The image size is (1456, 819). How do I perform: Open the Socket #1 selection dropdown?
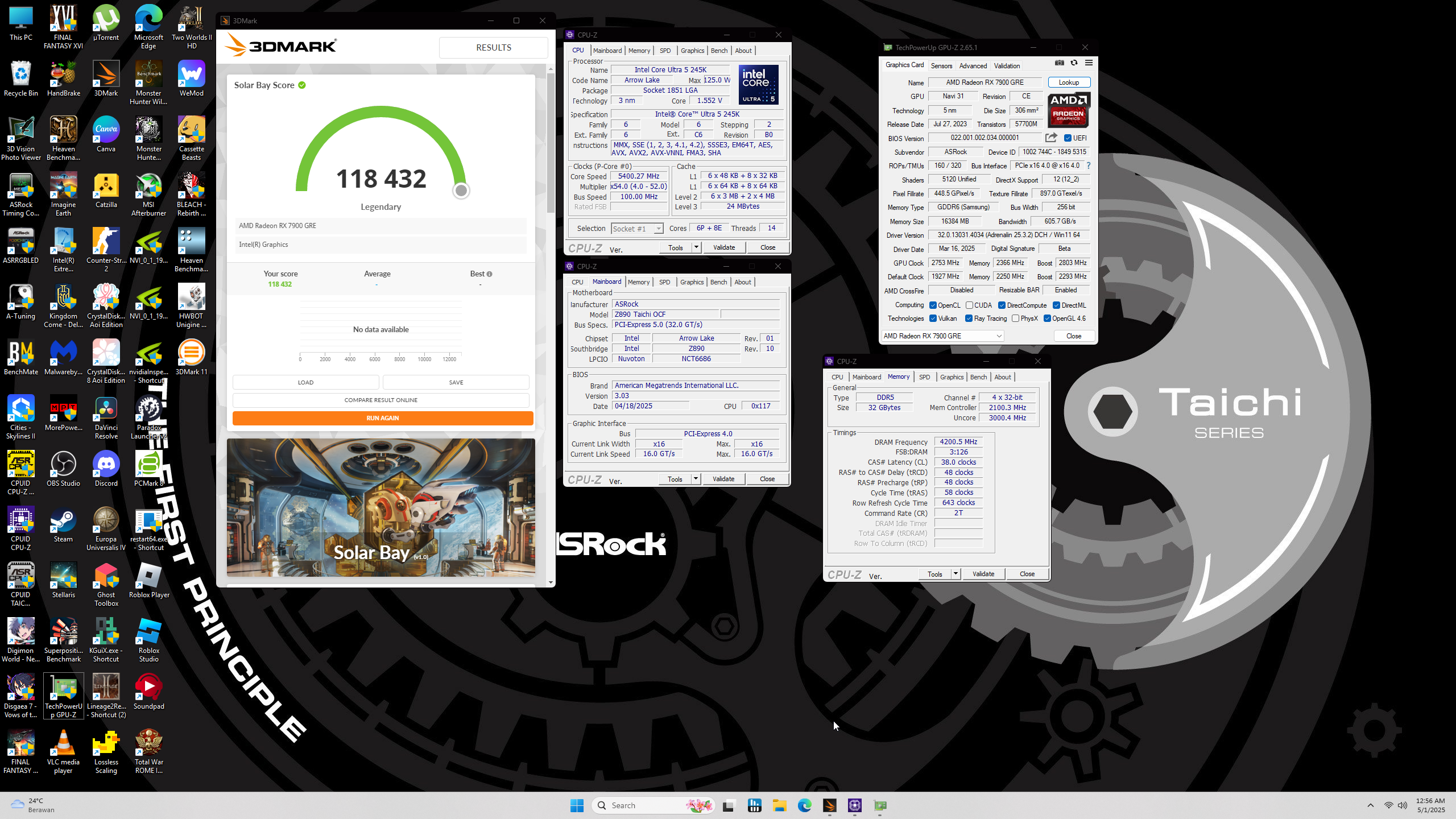pos(637,229)
